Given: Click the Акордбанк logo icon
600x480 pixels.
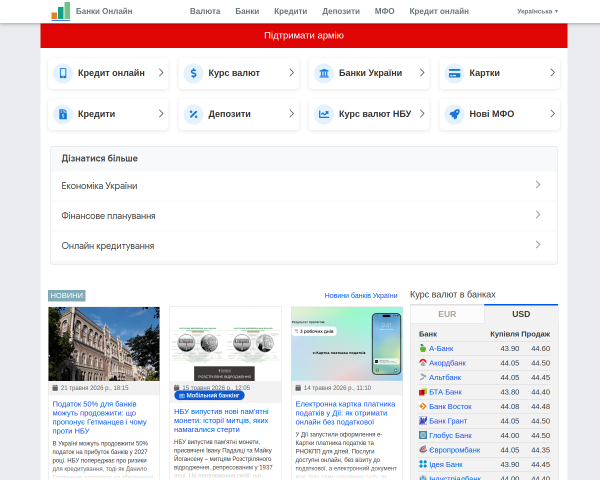Looking at the screenshot, I should [x=422, y=362].
